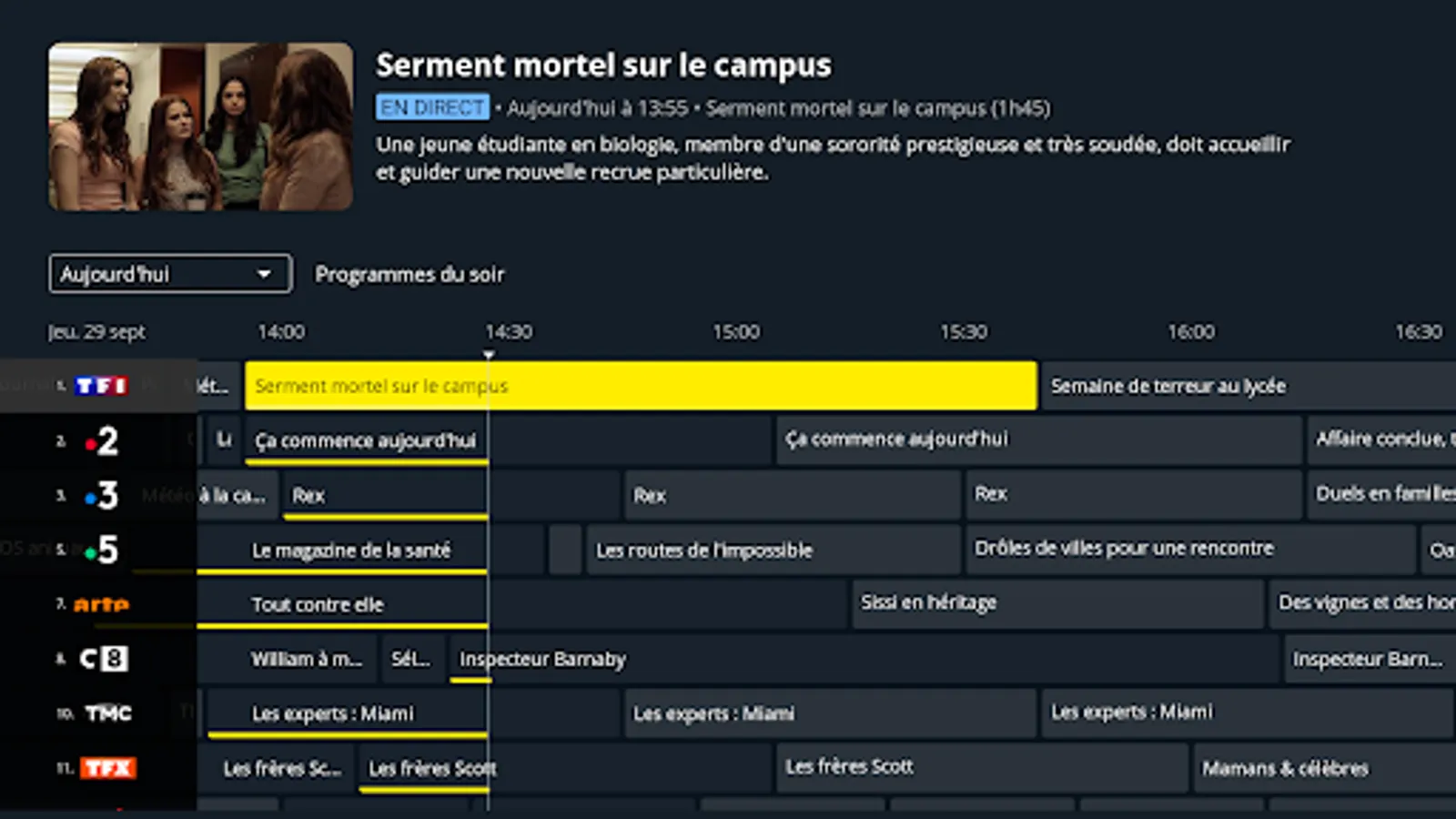Viewport: 1456px width, 819px height.
Task: Select the TFX channel logo
Action: click(x=108, y=768)
